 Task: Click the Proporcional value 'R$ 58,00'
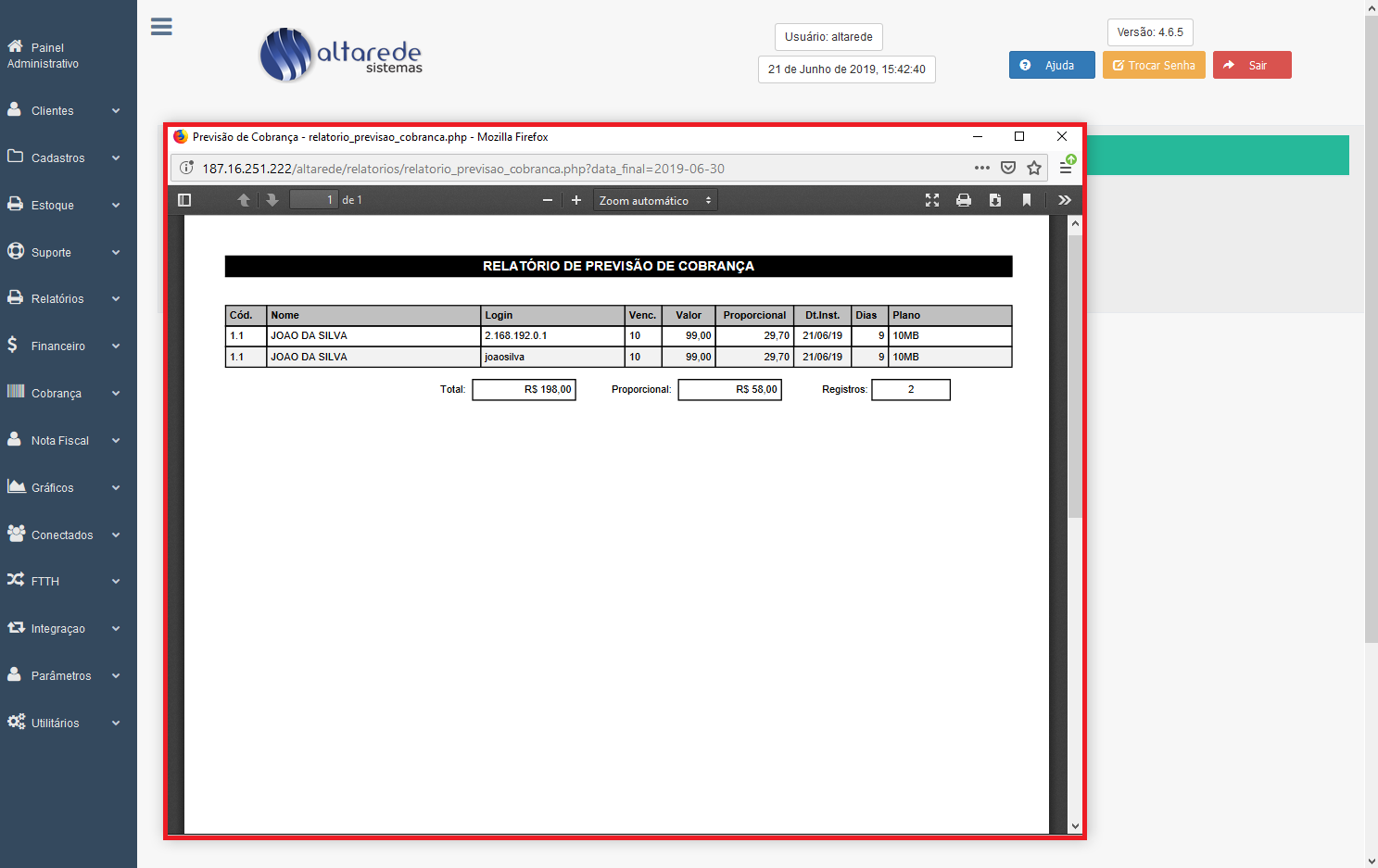point(729,390)
